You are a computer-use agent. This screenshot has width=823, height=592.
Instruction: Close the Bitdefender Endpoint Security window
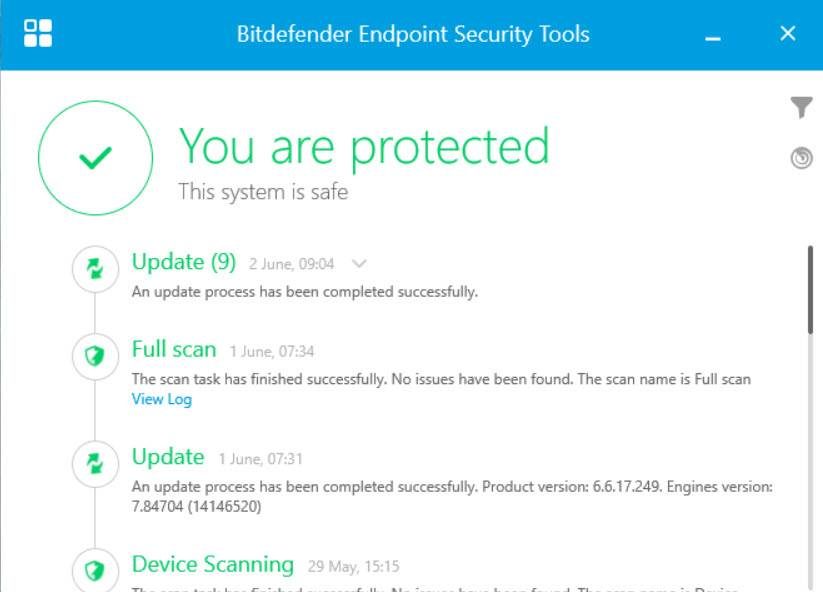pyautogui.click(x=788, y=33)
